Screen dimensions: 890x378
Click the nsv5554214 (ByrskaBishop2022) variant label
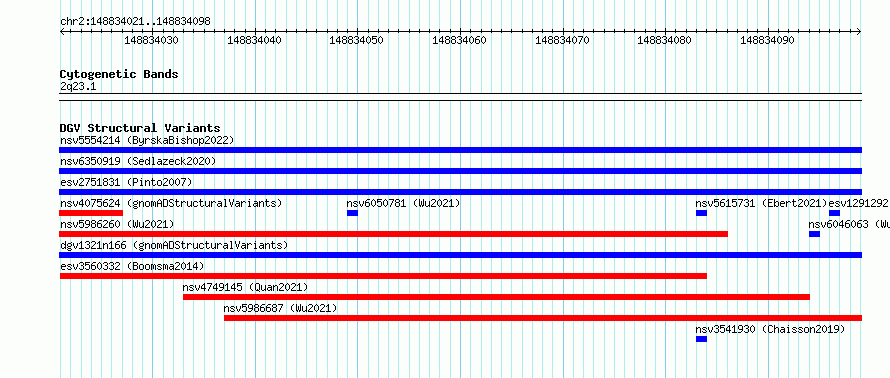(x=147, y=140)
